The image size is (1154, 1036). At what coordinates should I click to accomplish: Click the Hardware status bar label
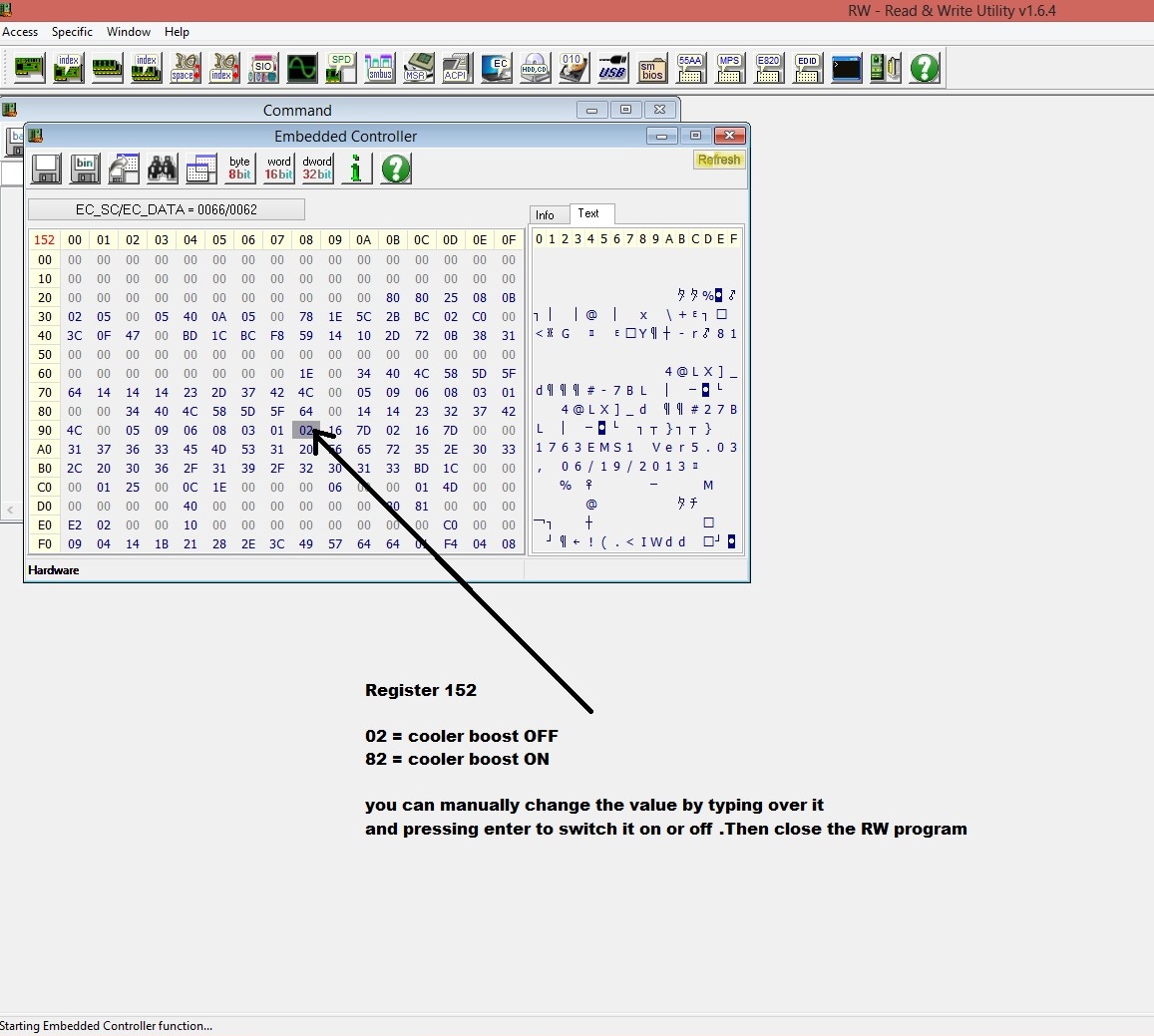[x=53, y=570]
